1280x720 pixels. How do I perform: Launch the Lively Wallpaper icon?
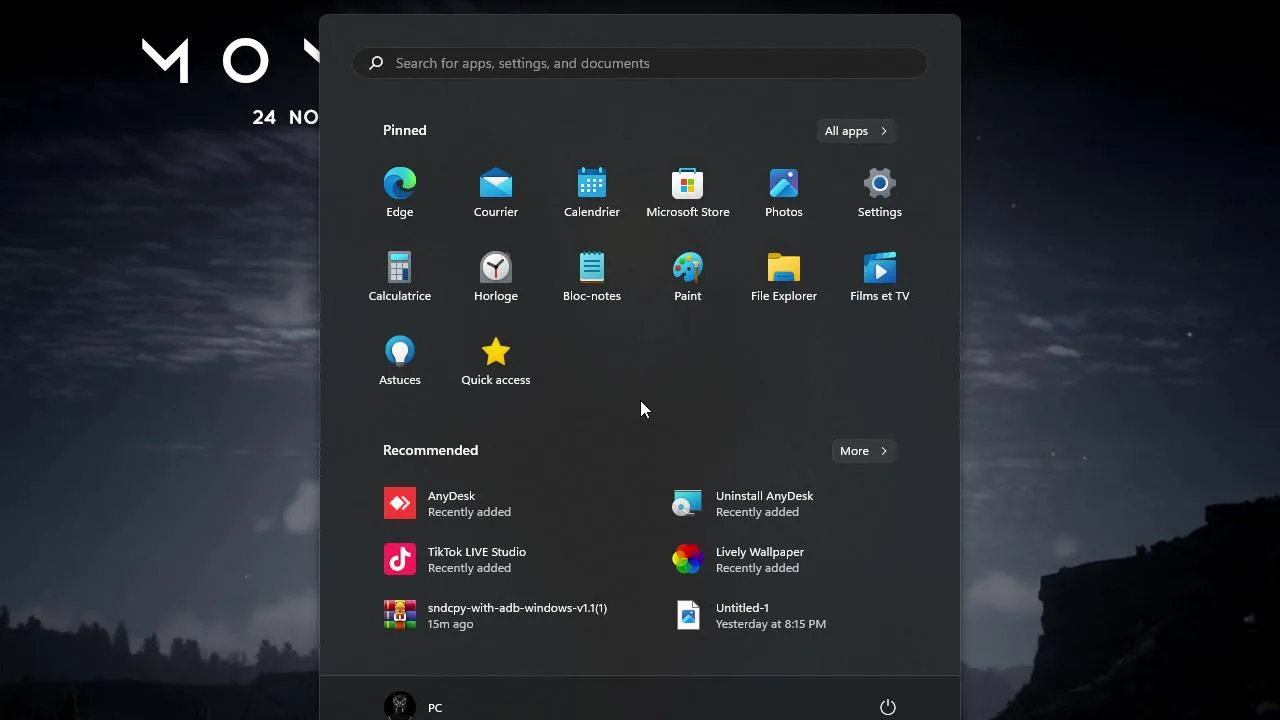688,560
